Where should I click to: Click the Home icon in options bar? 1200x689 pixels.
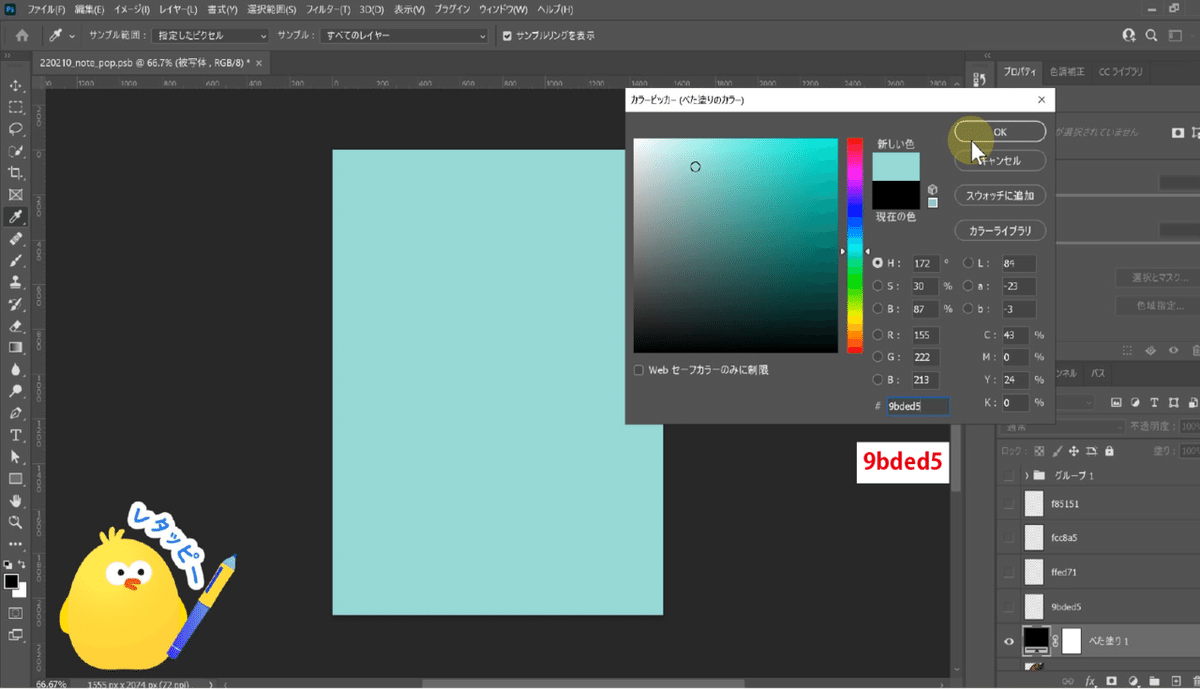[x=22, y=35]
